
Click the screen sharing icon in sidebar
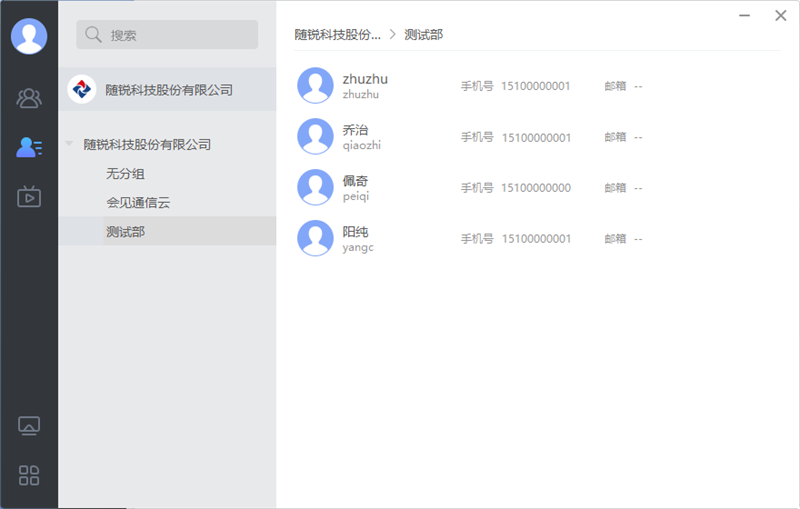coord(29,426)
